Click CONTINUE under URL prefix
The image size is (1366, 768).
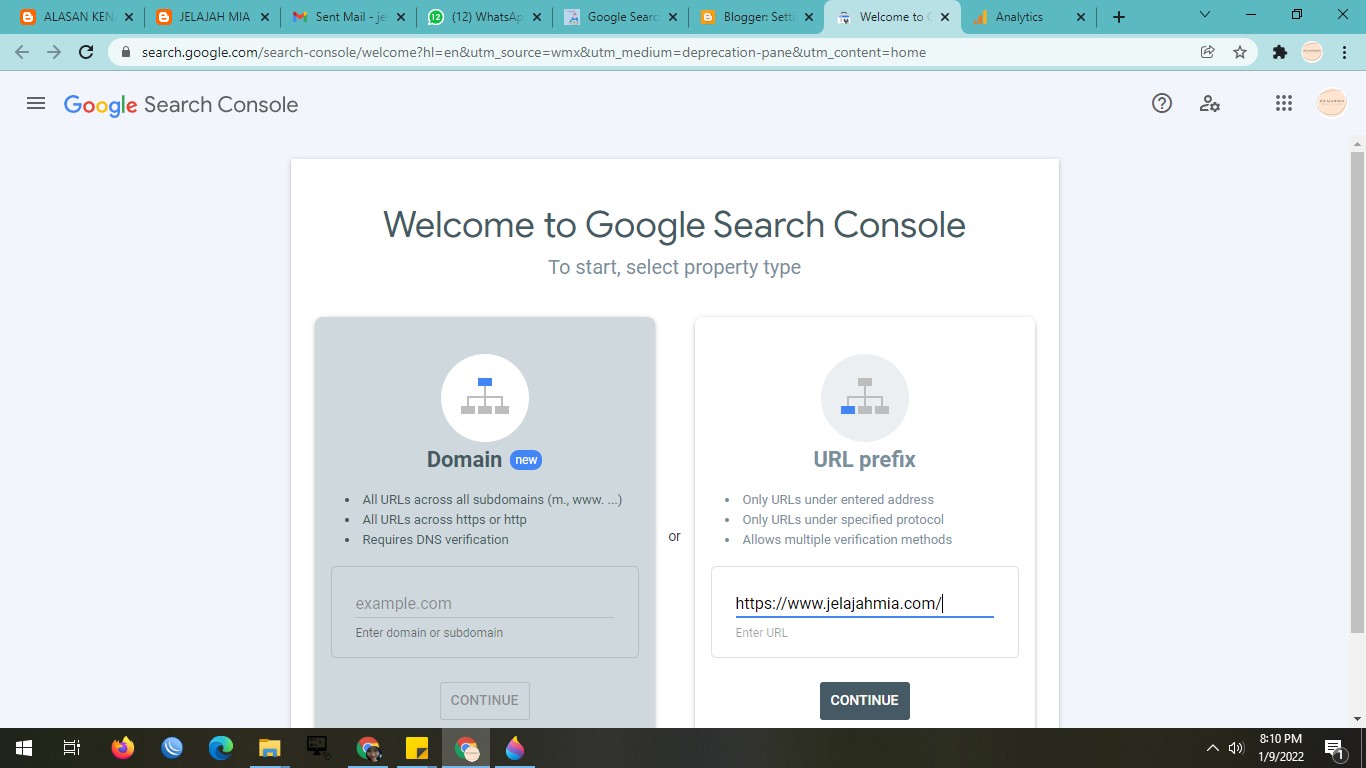tap(865, 700)
